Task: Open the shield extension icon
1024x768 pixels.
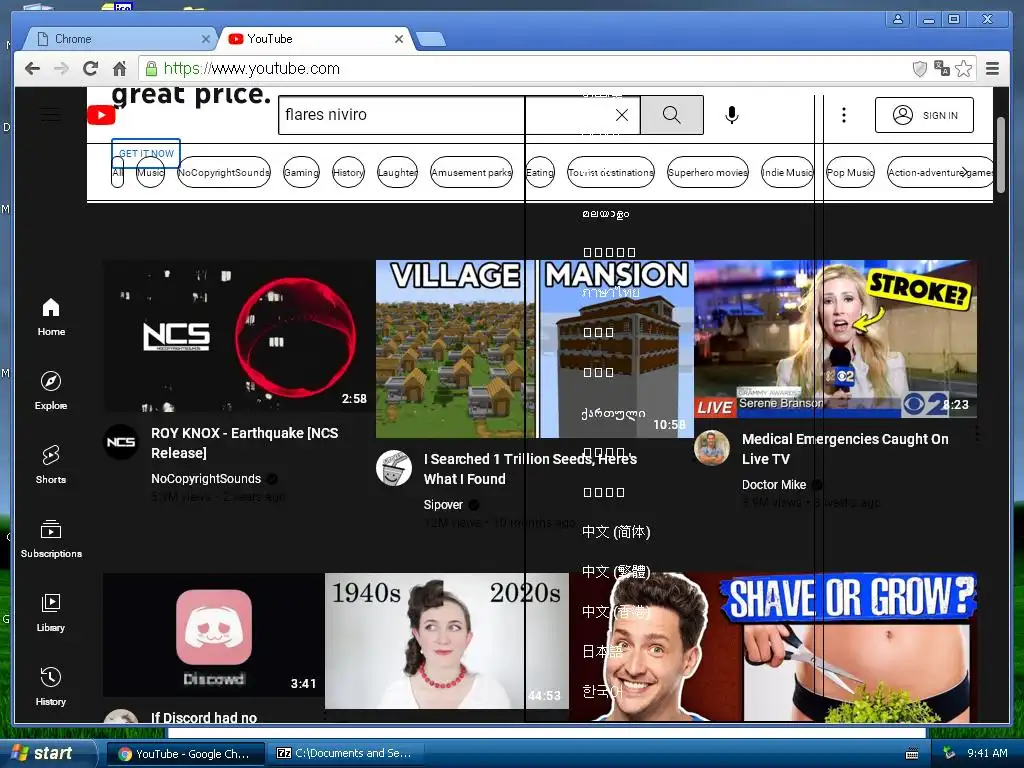Action: coord(920,69)
